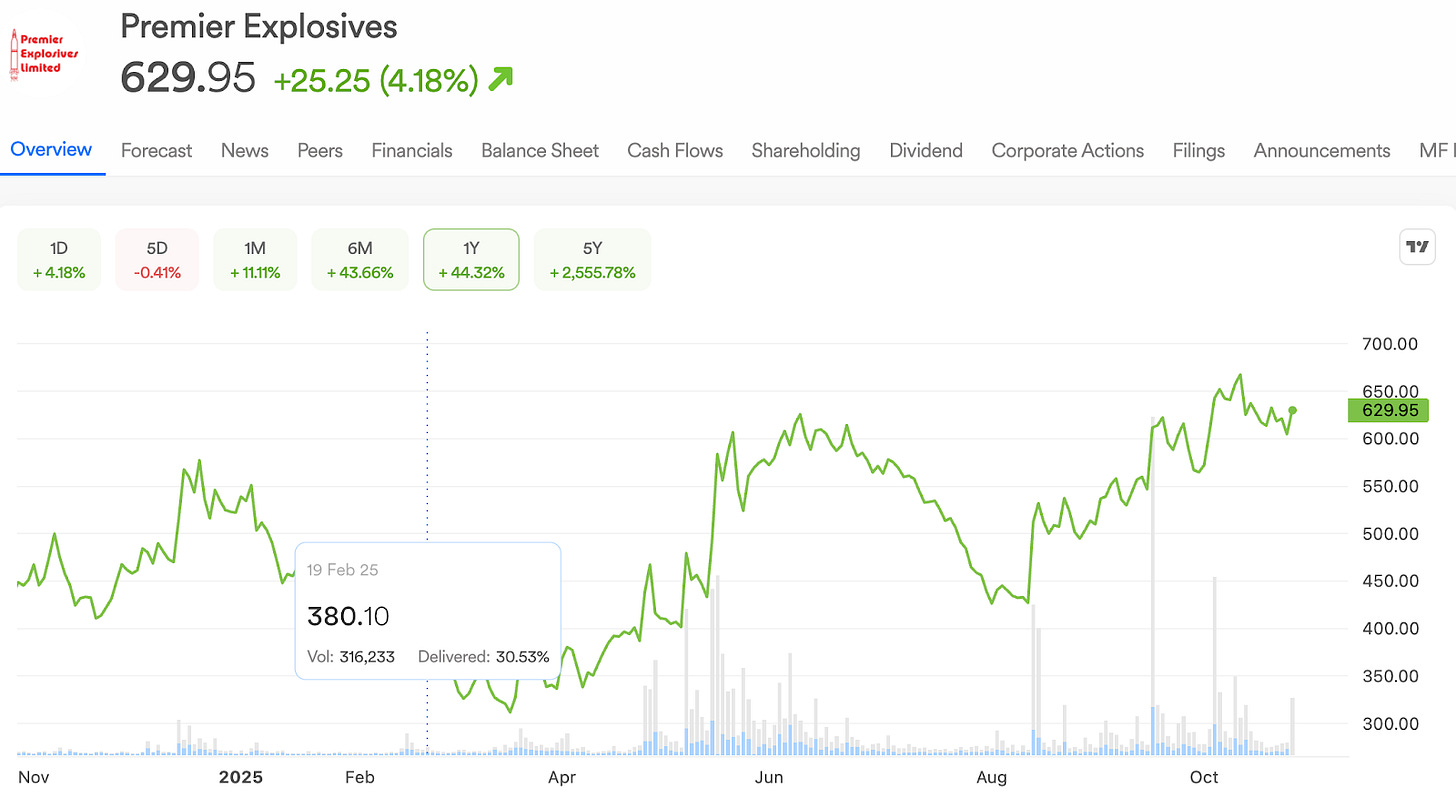The height and width of the screenshot is (808, 1456).
Task: Select the 1D timeframe button
Action: tap(59, 260)
